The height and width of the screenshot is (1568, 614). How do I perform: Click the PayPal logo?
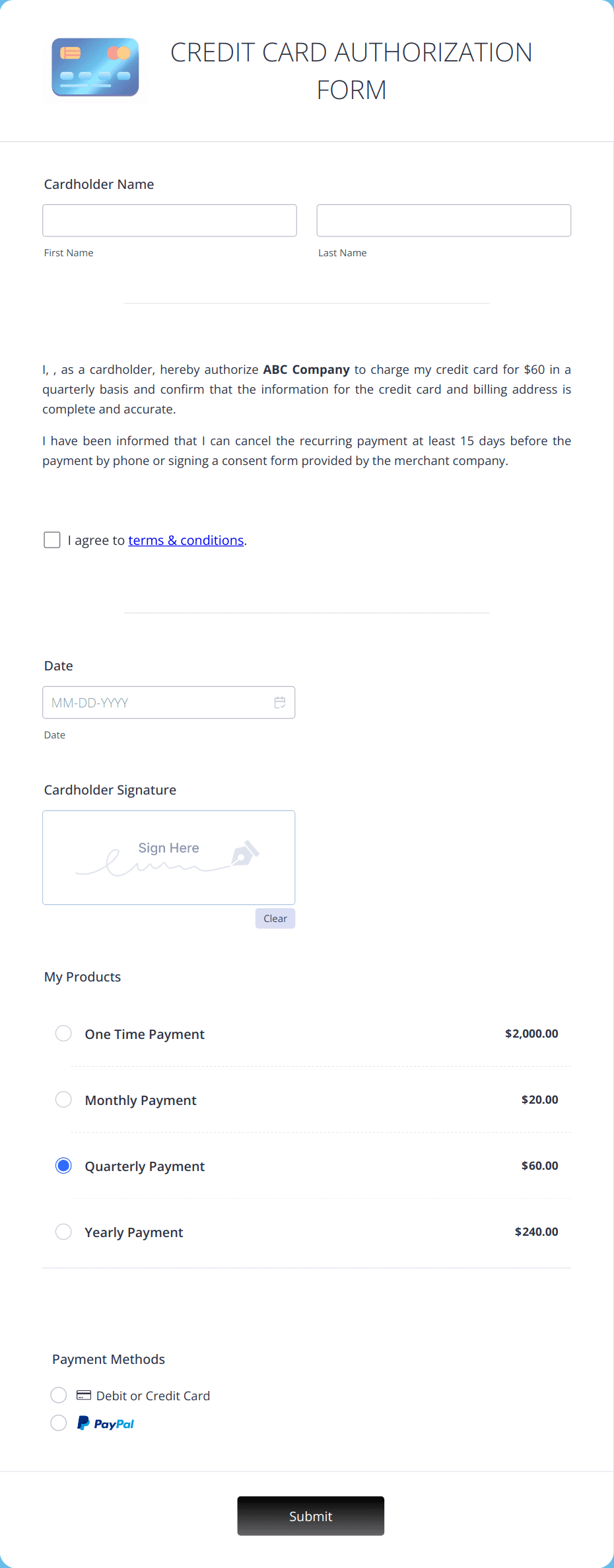coord(106,1423)
